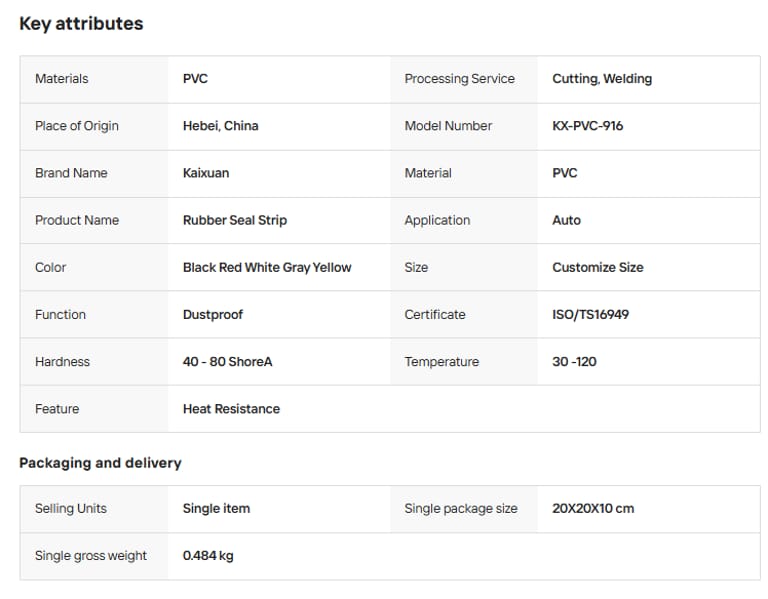
Task: Click the Black Red White Gray Yellow value
Action: 267,267
